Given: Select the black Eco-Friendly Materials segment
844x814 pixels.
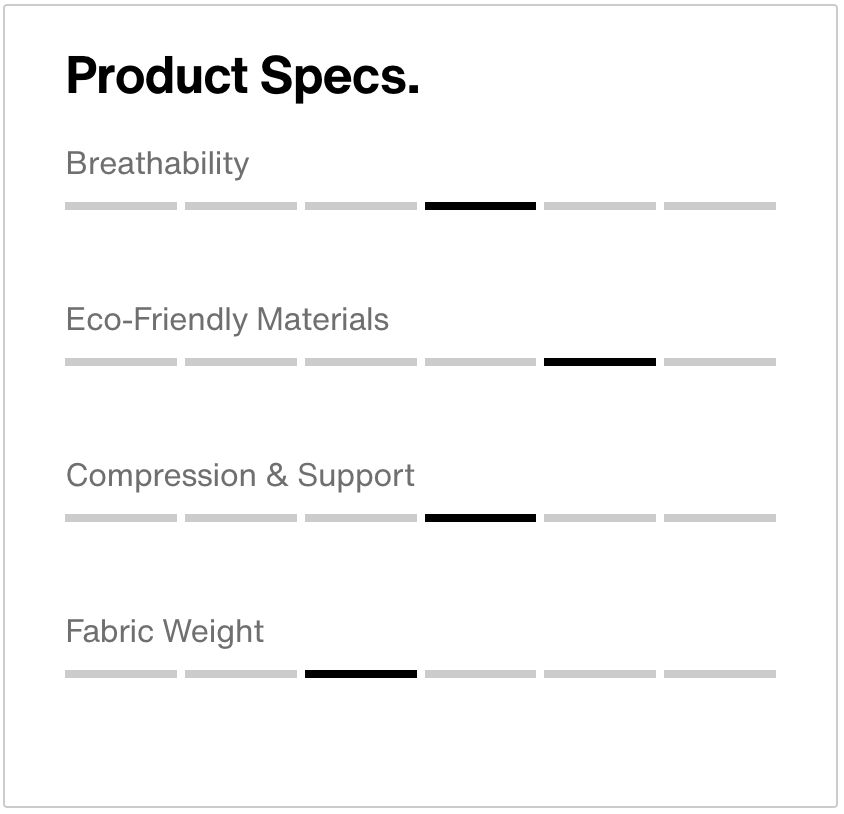Looking at the screenshot, I should coord(600,362).
